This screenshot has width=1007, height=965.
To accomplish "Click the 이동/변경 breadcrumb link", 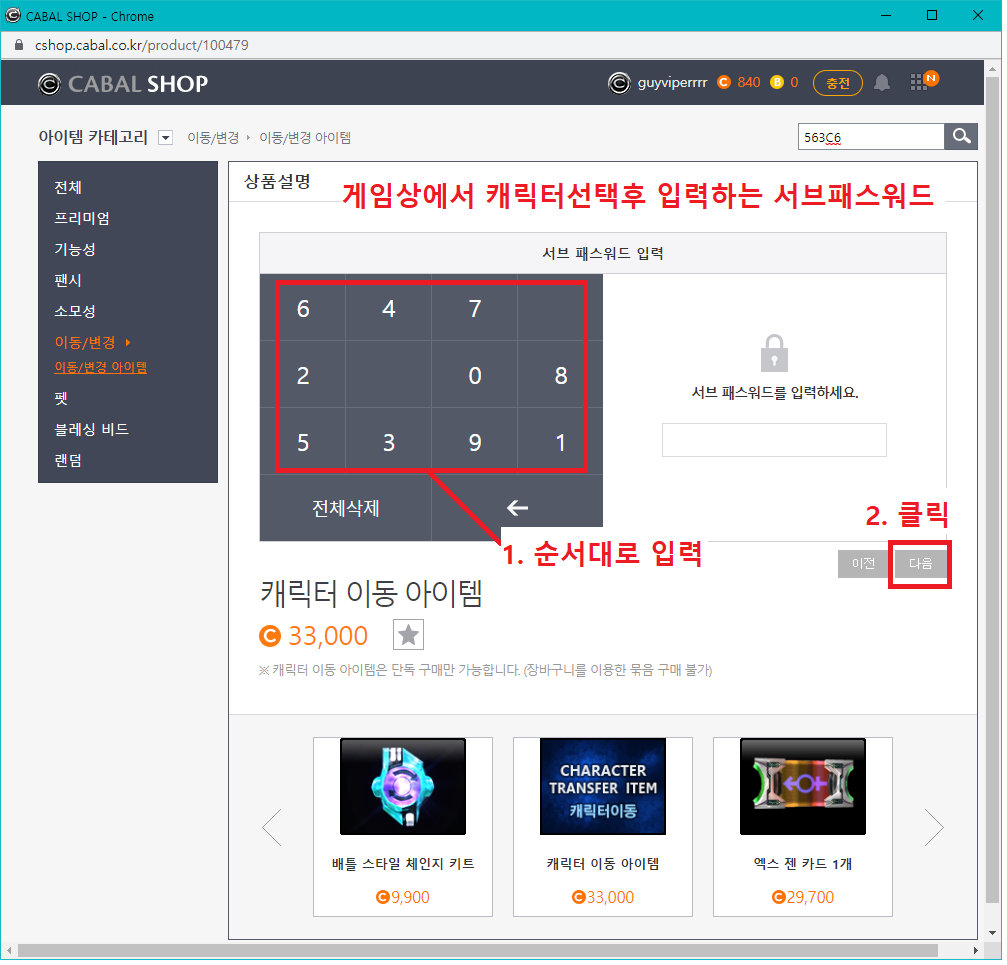I will [x=214, y=138].
